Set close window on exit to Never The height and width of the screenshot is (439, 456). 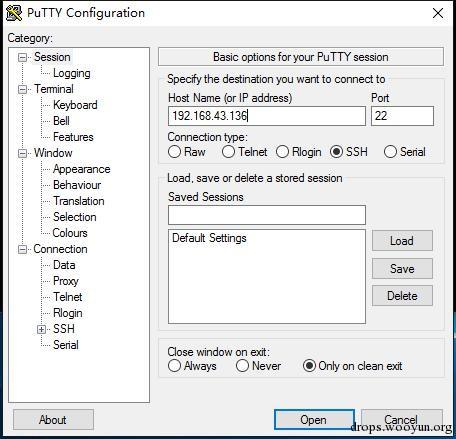(242, 366)
